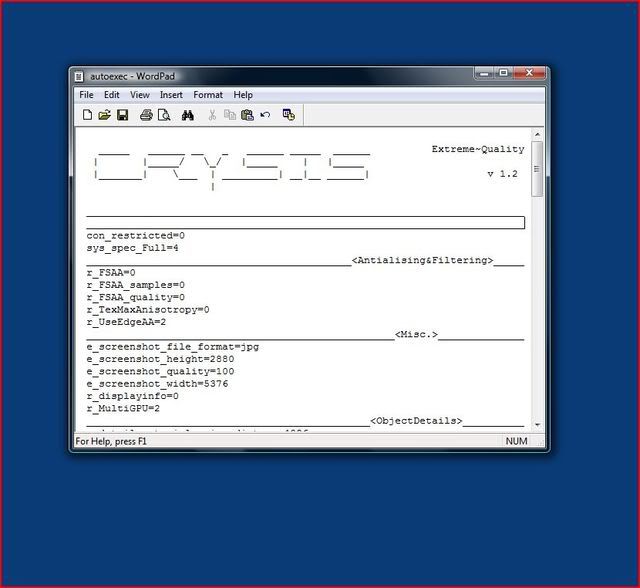The height and width of the screenshot is (588, 640).
Task: Click the Paste clipboard icon
Action: [x=247, y=115]
